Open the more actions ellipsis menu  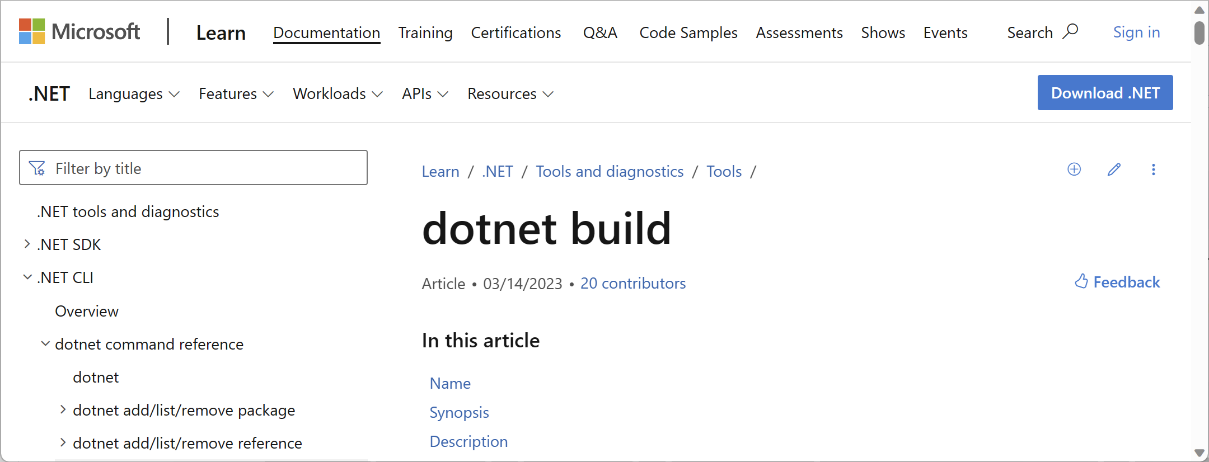[1153, 170]
